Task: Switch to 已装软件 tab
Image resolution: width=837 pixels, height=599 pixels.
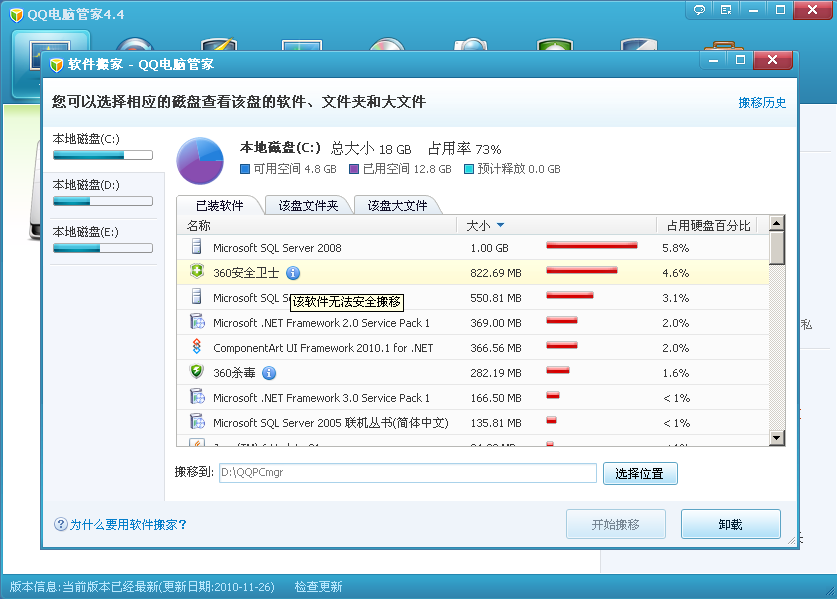Action: (219, 206)
